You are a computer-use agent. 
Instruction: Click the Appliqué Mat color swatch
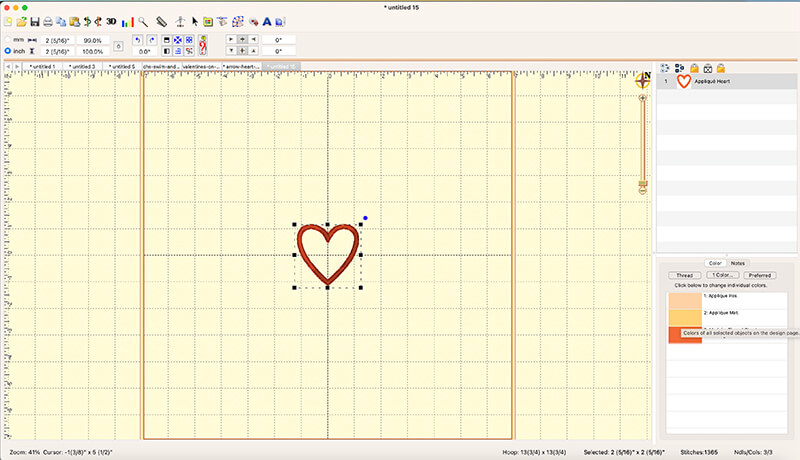click(685, 314)
